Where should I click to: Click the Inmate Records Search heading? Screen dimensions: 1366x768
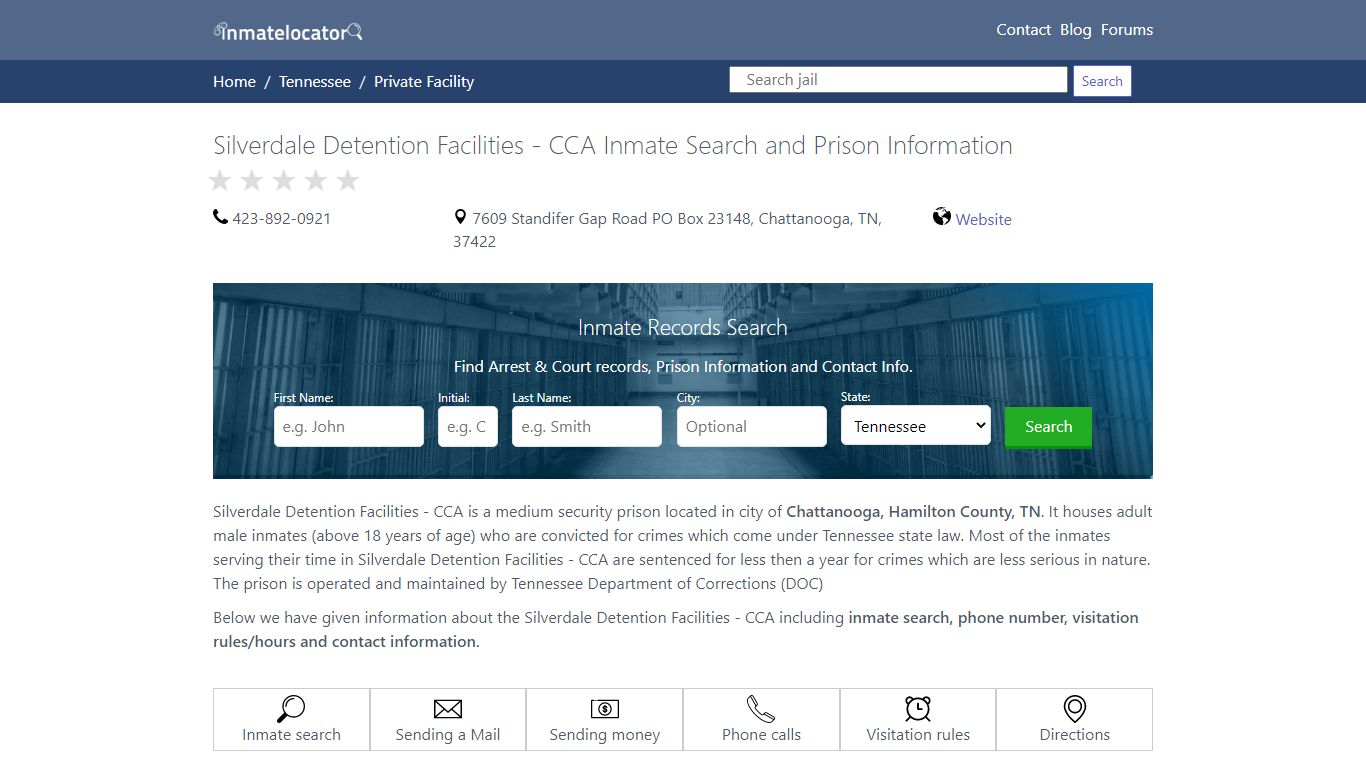coord(683,328)
